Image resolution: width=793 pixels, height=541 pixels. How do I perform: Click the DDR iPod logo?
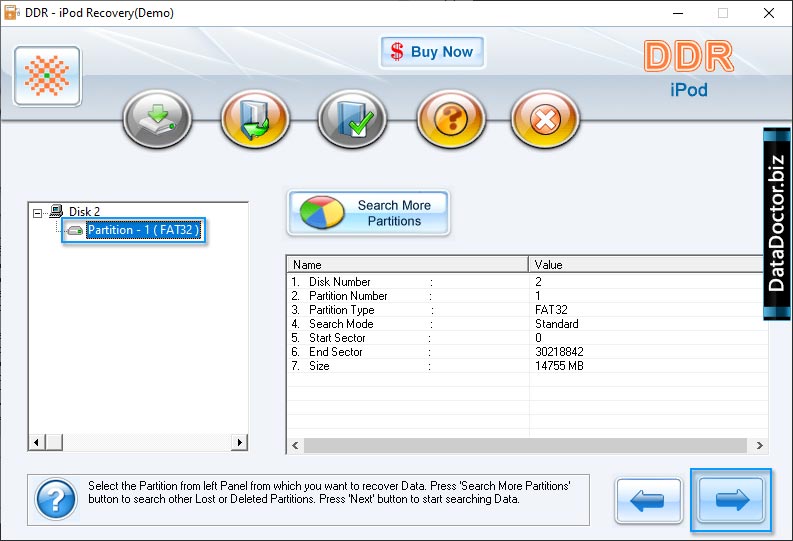pos(689,69)
